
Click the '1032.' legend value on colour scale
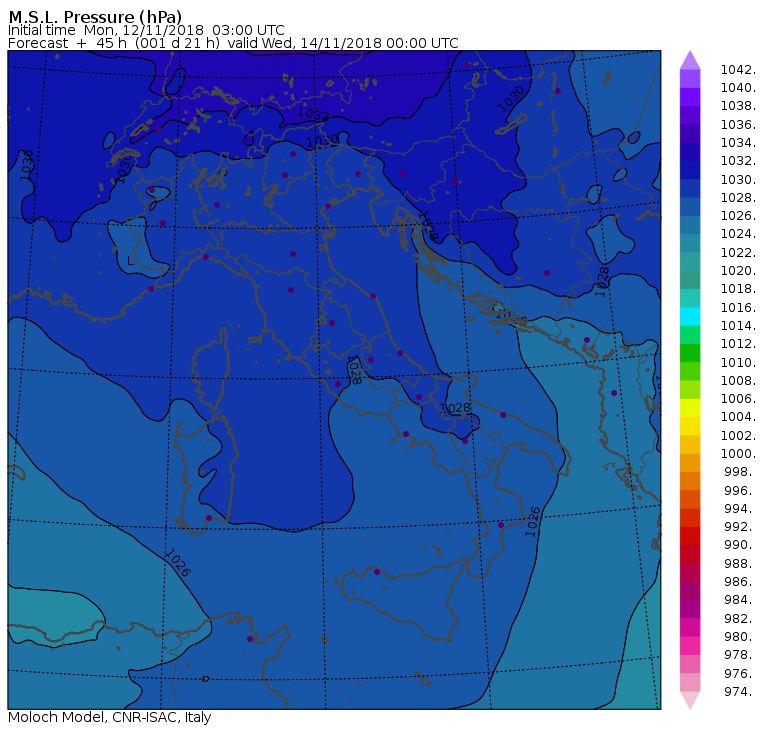[738, 160]
